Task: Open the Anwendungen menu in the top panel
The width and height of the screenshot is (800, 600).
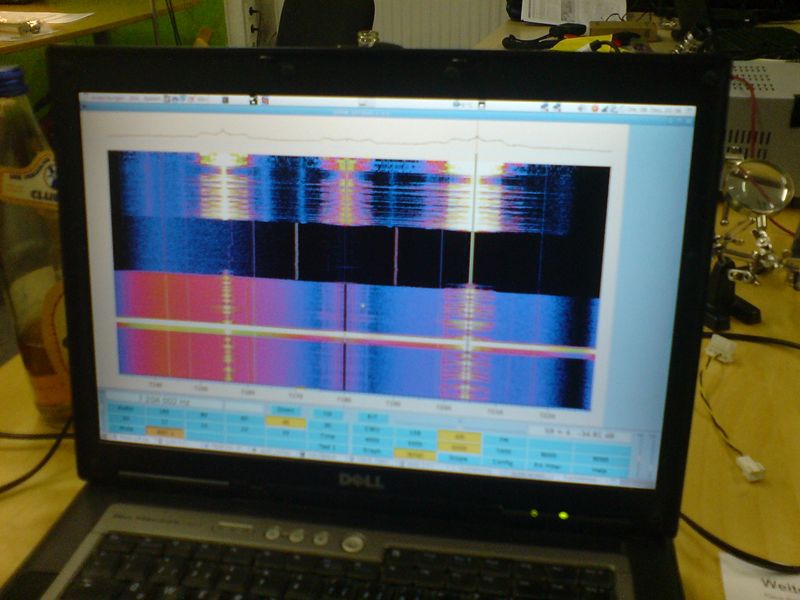Action: pos(107,98)
